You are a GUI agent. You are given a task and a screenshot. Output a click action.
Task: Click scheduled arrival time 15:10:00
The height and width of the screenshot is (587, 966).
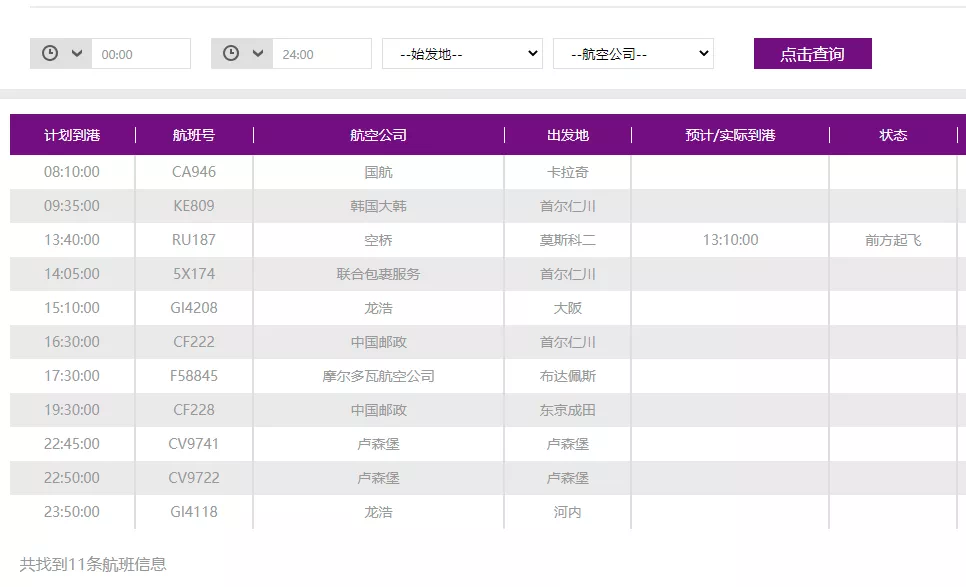72,307
